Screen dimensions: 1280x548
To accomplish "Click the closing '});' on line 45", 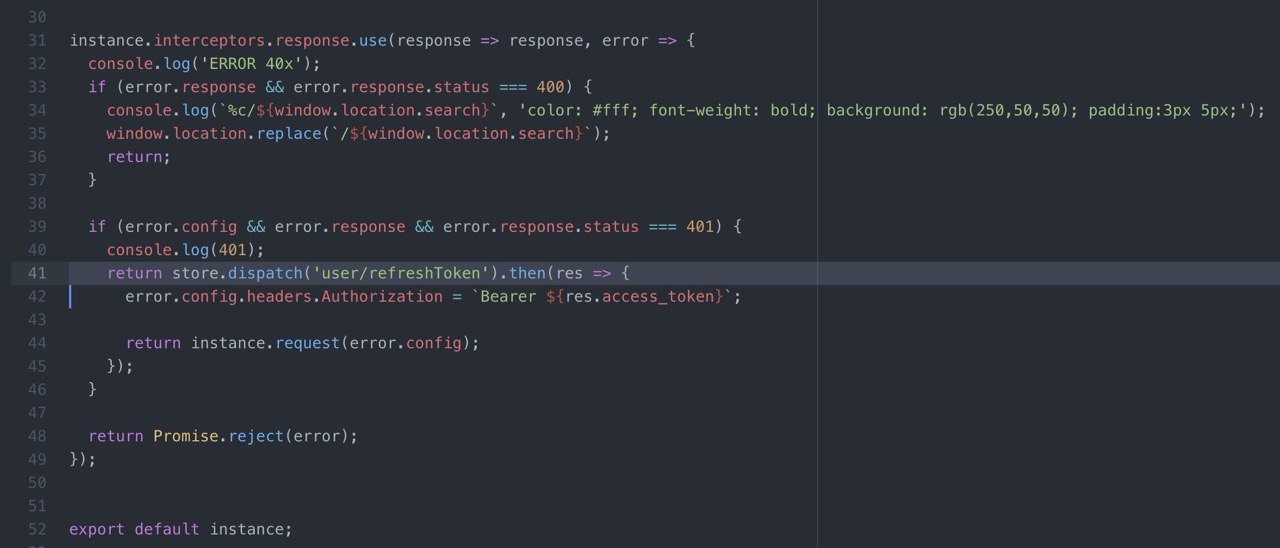I will [x=120, y=366].
